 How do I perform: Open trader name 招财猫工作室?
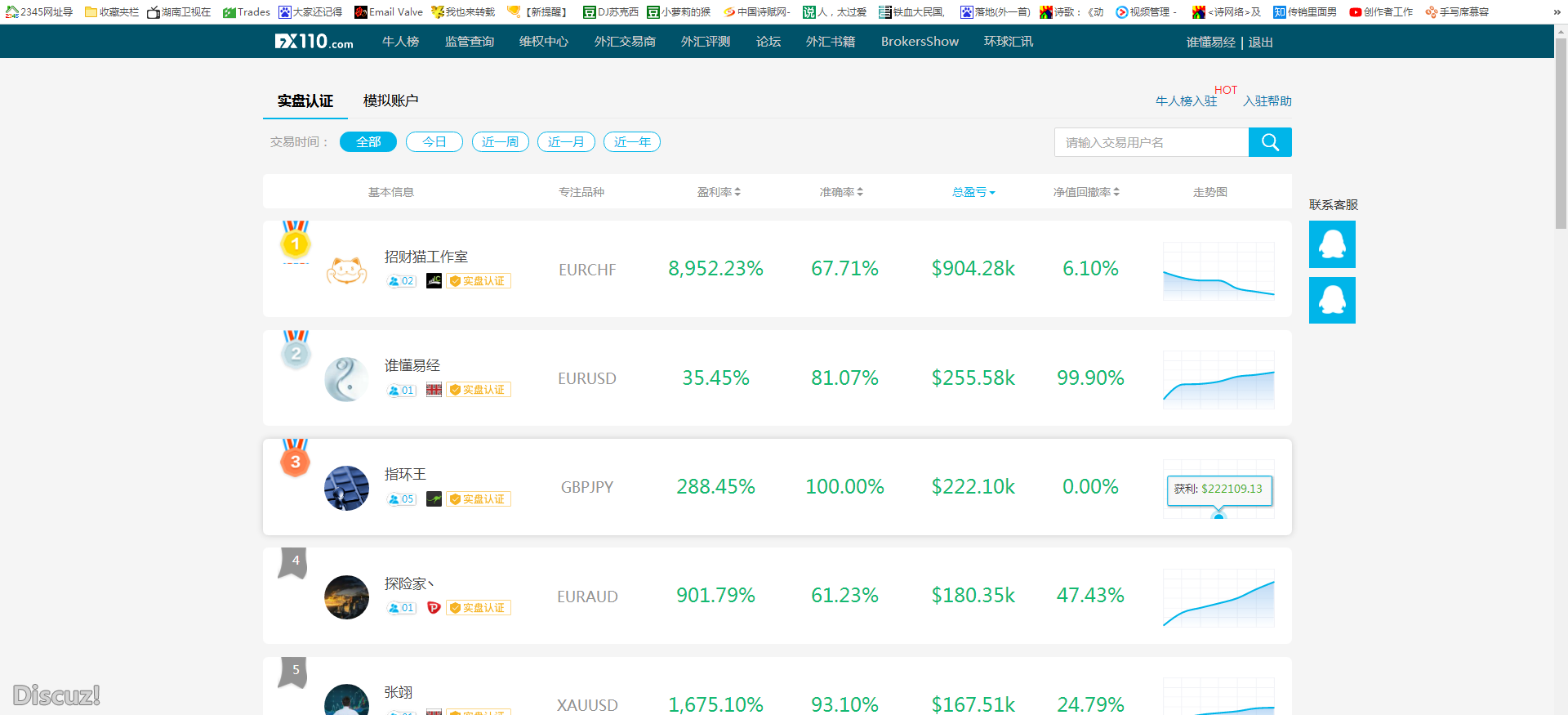tap(426, 257)
